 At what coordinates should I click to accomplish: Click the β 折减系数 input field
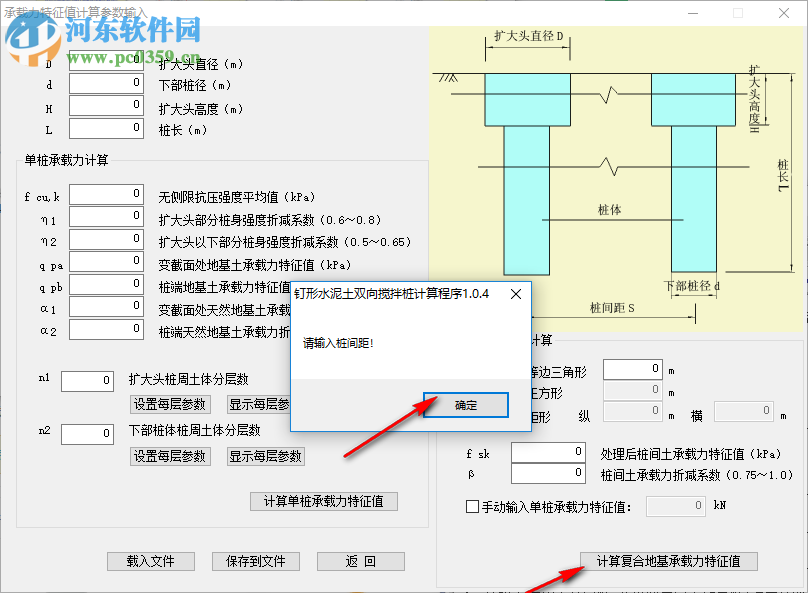[548, 471]
